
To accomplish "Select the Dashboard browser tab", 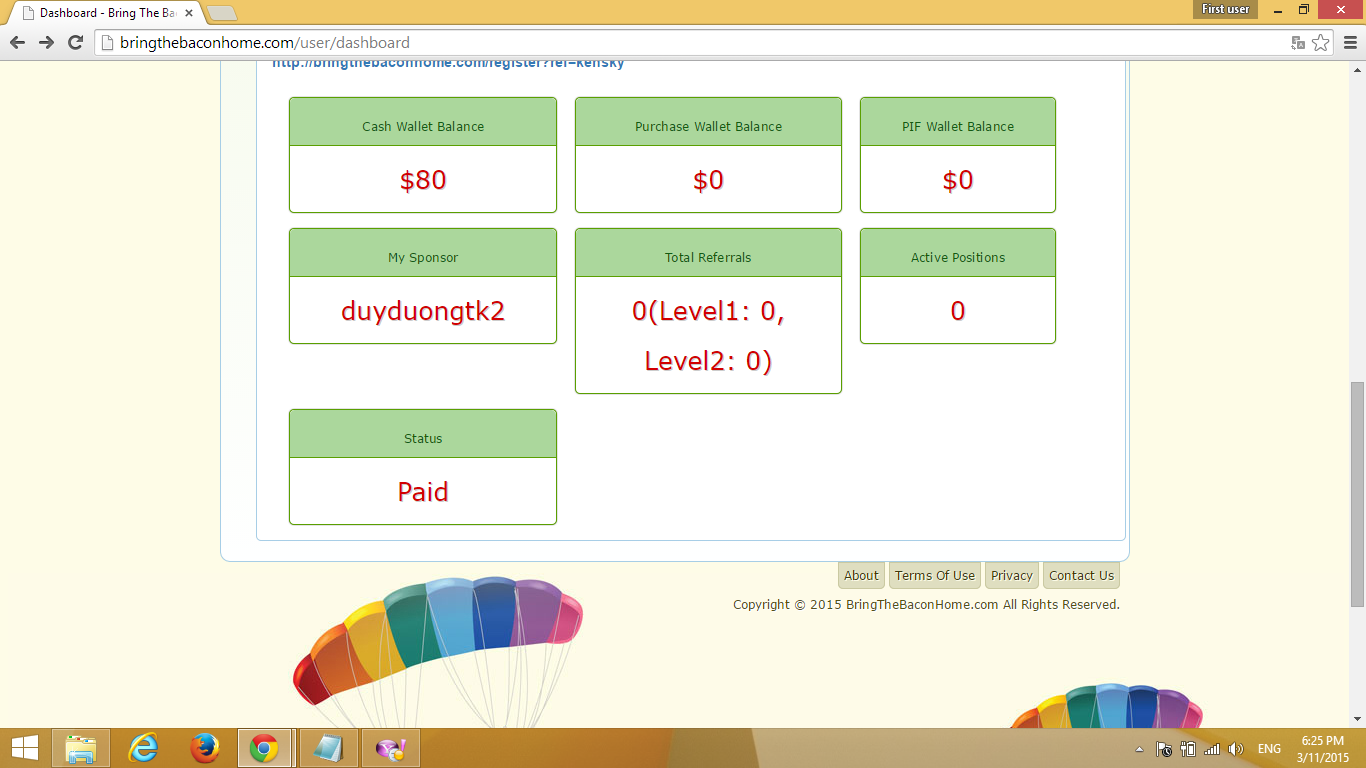I will (x=95, y=13).
